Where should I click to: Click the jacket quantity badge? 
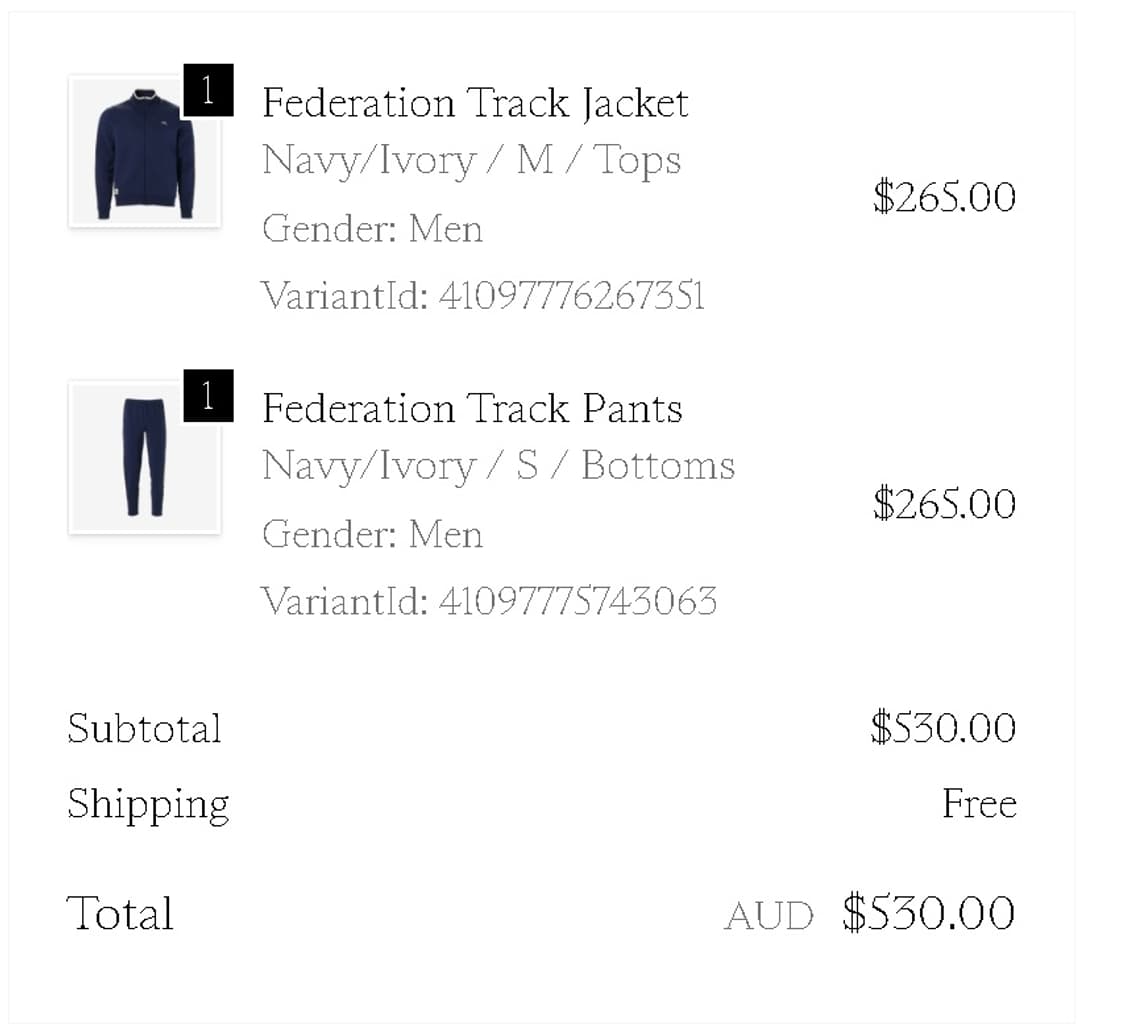click(208, 91)
